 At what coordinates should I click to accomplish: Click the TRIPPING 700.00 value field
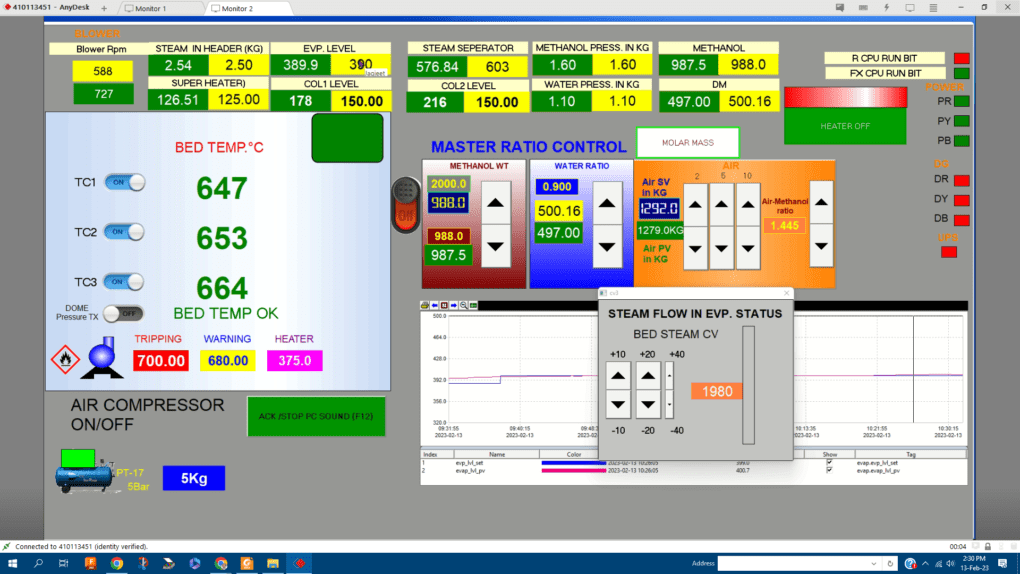tap(161, 361)
